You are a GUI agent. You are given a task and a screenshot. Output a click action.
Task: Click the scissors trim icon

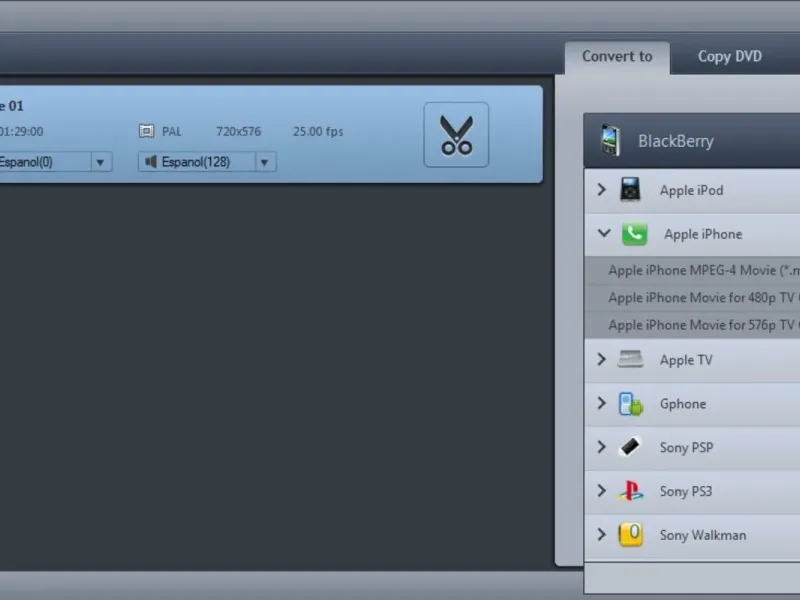click(x=456, y=135)
